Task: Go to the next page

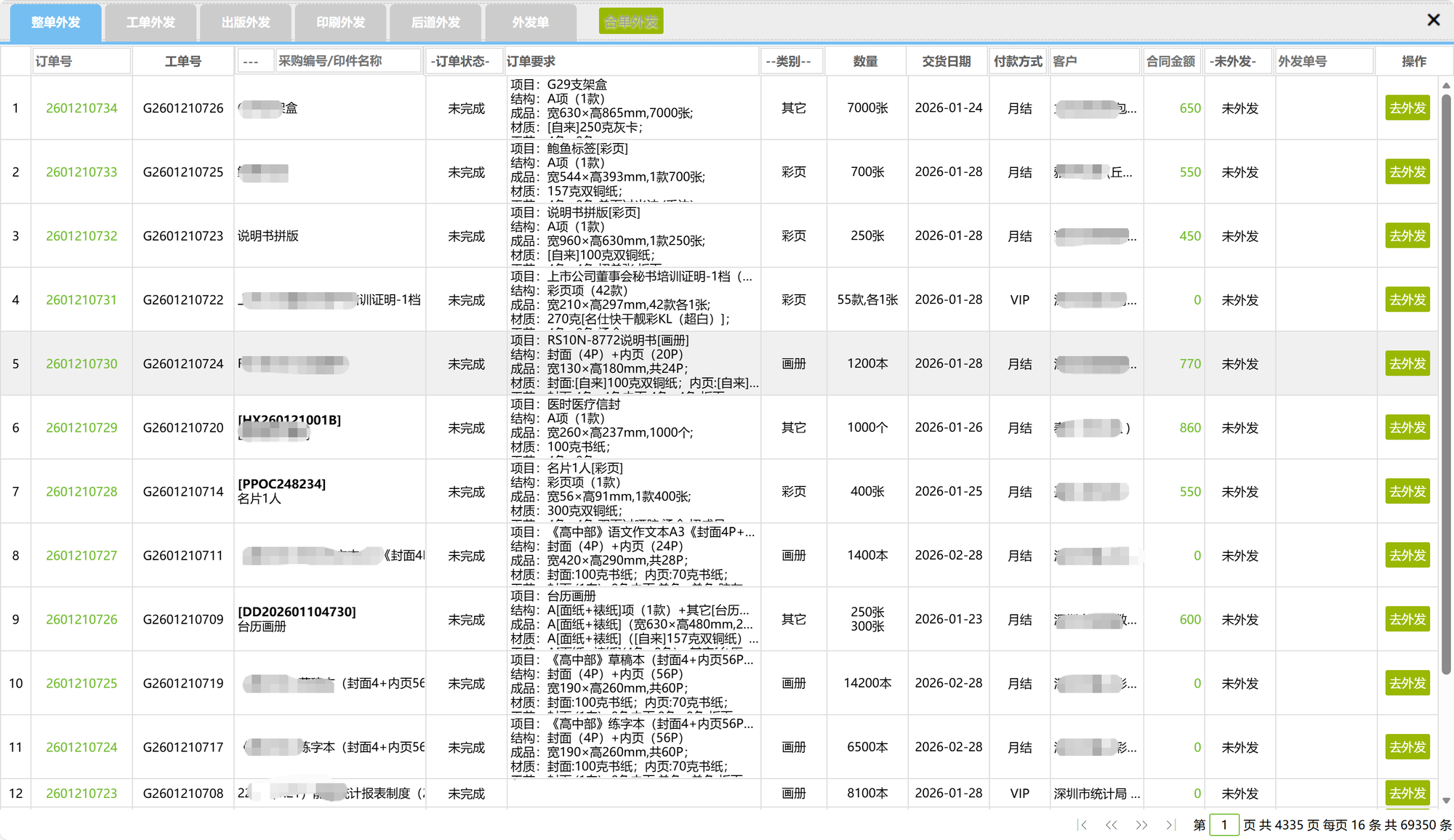Action: (x=1141, y=825)
